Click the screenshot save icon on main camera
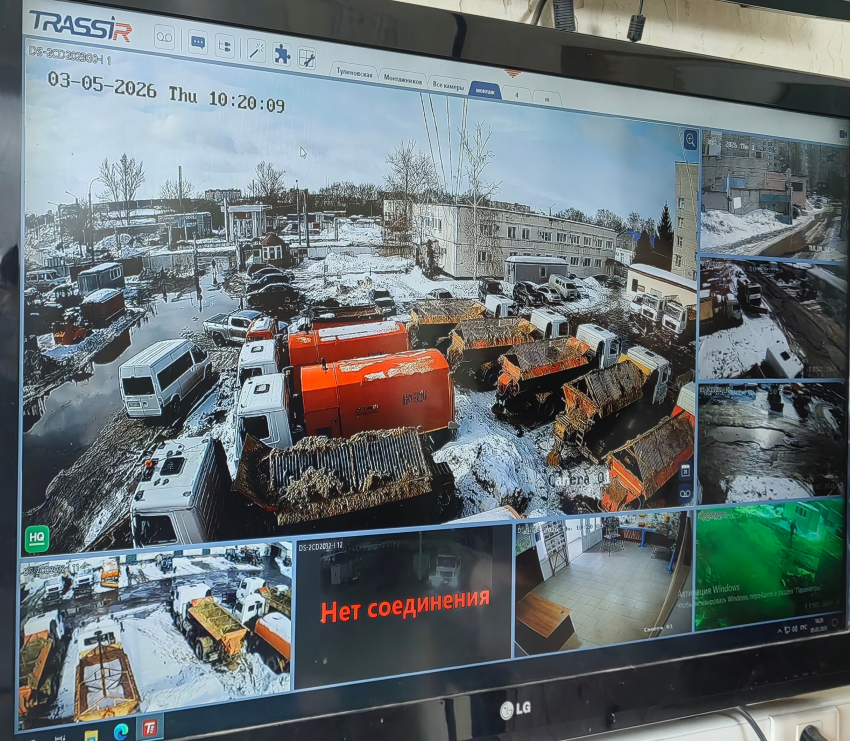The image size is (850, 741). coord(686,470)
